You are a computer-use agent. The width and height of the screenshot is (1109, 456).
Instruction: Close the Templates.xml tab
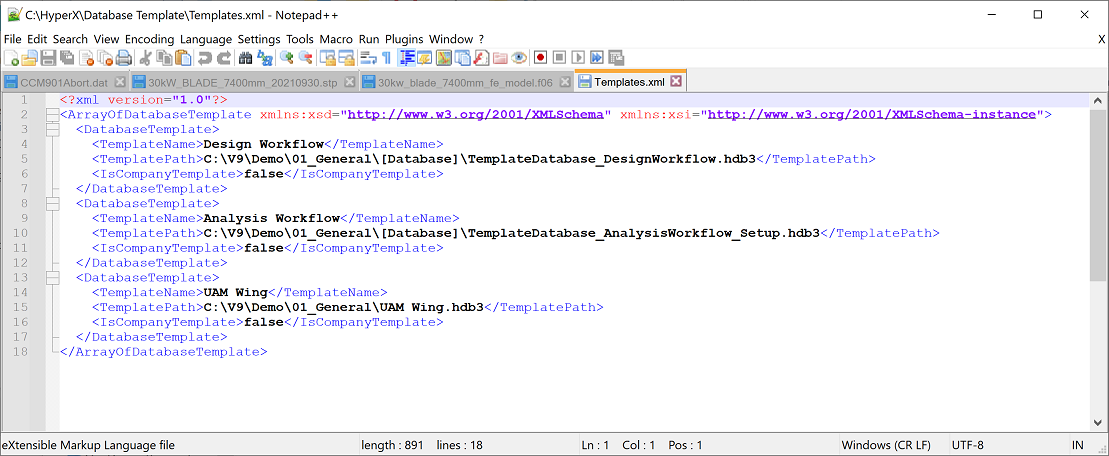675,81
